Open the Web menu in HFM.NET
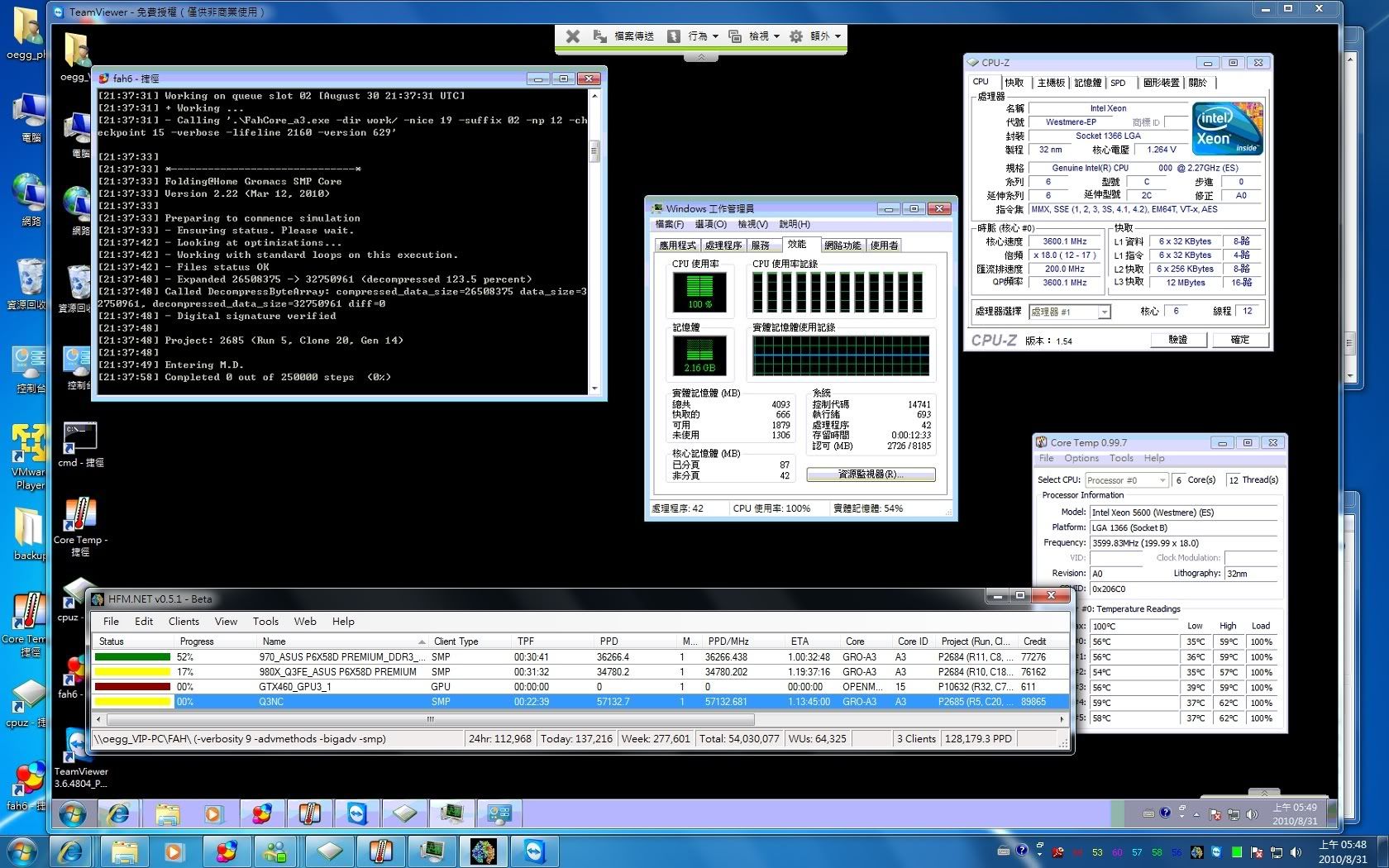Screen dimensions: 1389x868 (x=305, y=622)
